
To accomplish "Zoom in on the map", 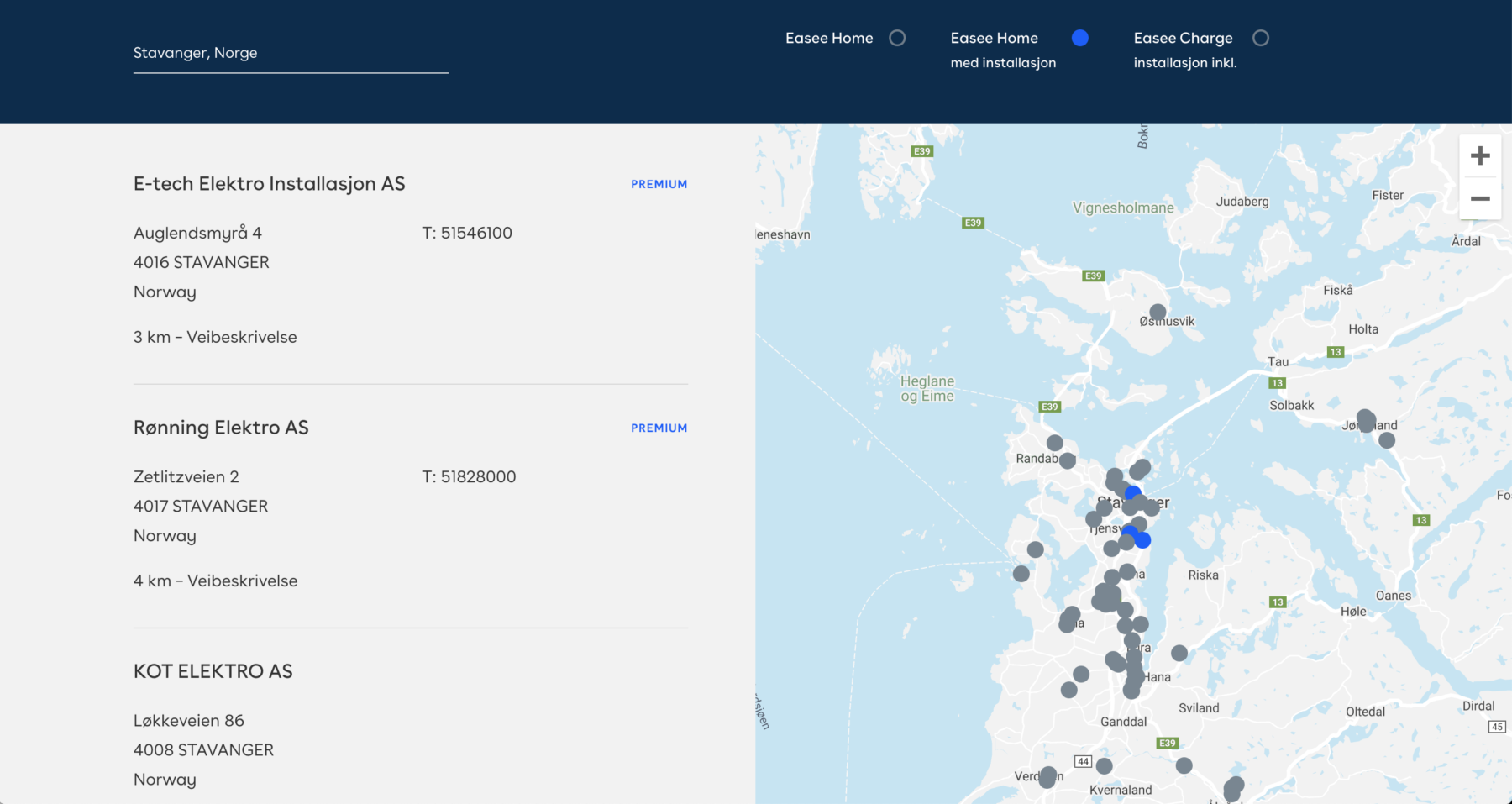I will point(1480,156).
